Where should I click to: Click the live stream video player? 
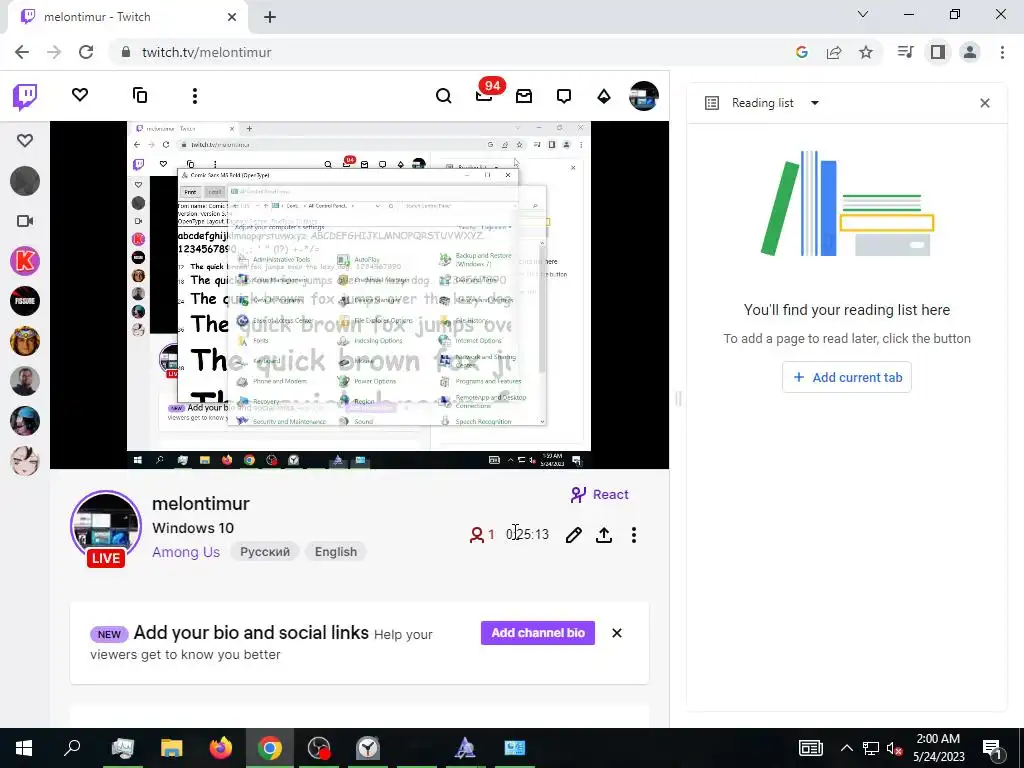click(359, 295)
